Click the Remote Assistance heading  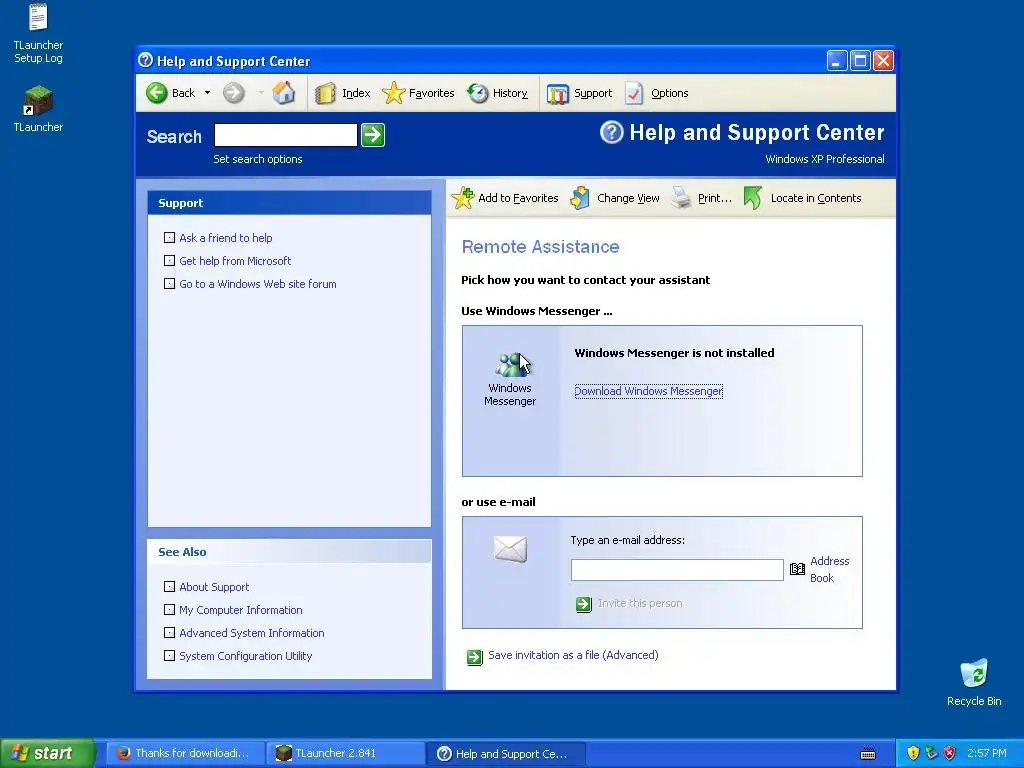point(540,247)
